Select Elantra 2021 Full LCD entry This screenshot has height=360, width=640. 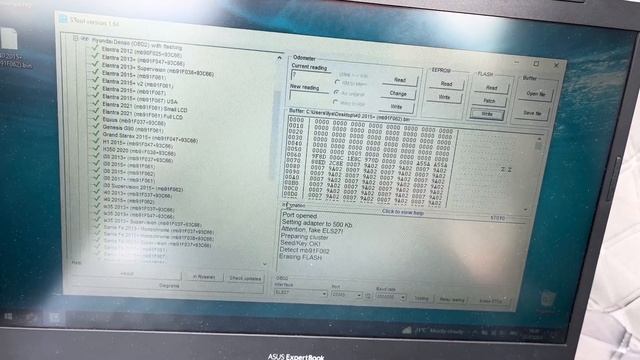tap(142, 114)
